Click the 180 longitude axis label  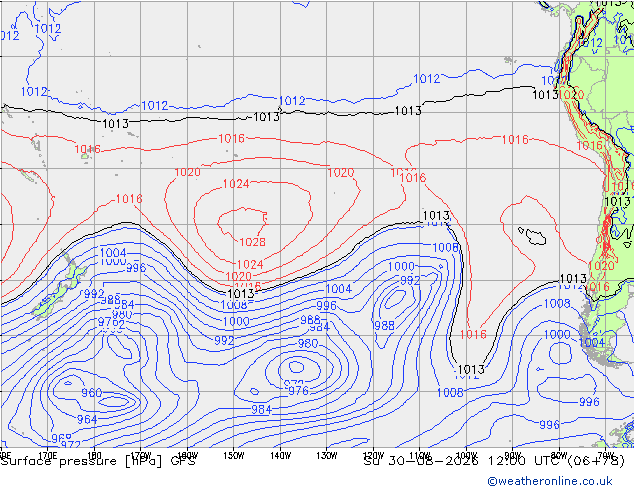coord(94,456)
